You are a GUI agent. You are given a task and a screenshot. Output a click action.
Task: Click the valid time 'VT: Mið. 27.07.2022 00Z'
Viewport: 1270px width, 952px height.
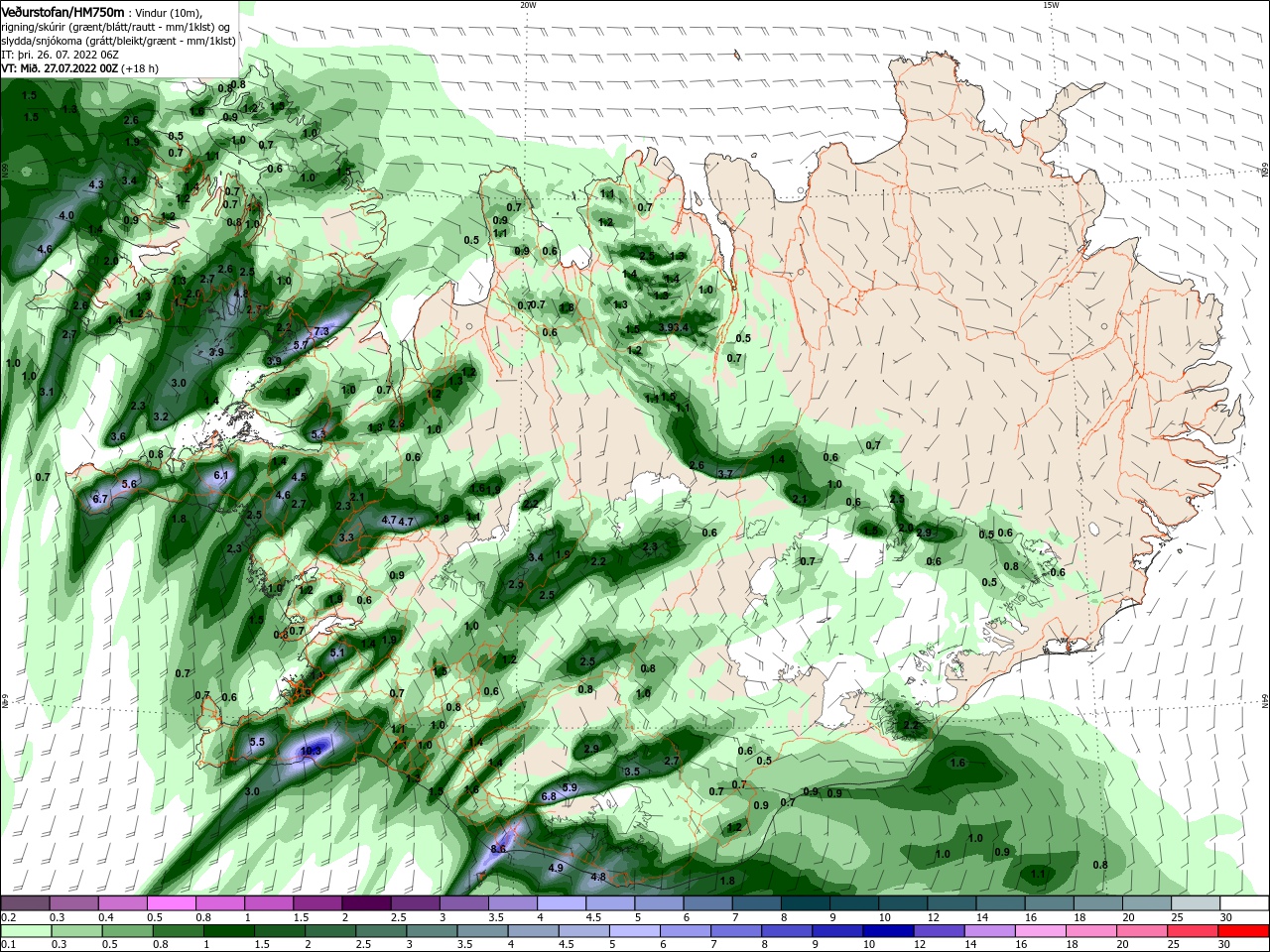pyautogui.click(x=60, y=69)
